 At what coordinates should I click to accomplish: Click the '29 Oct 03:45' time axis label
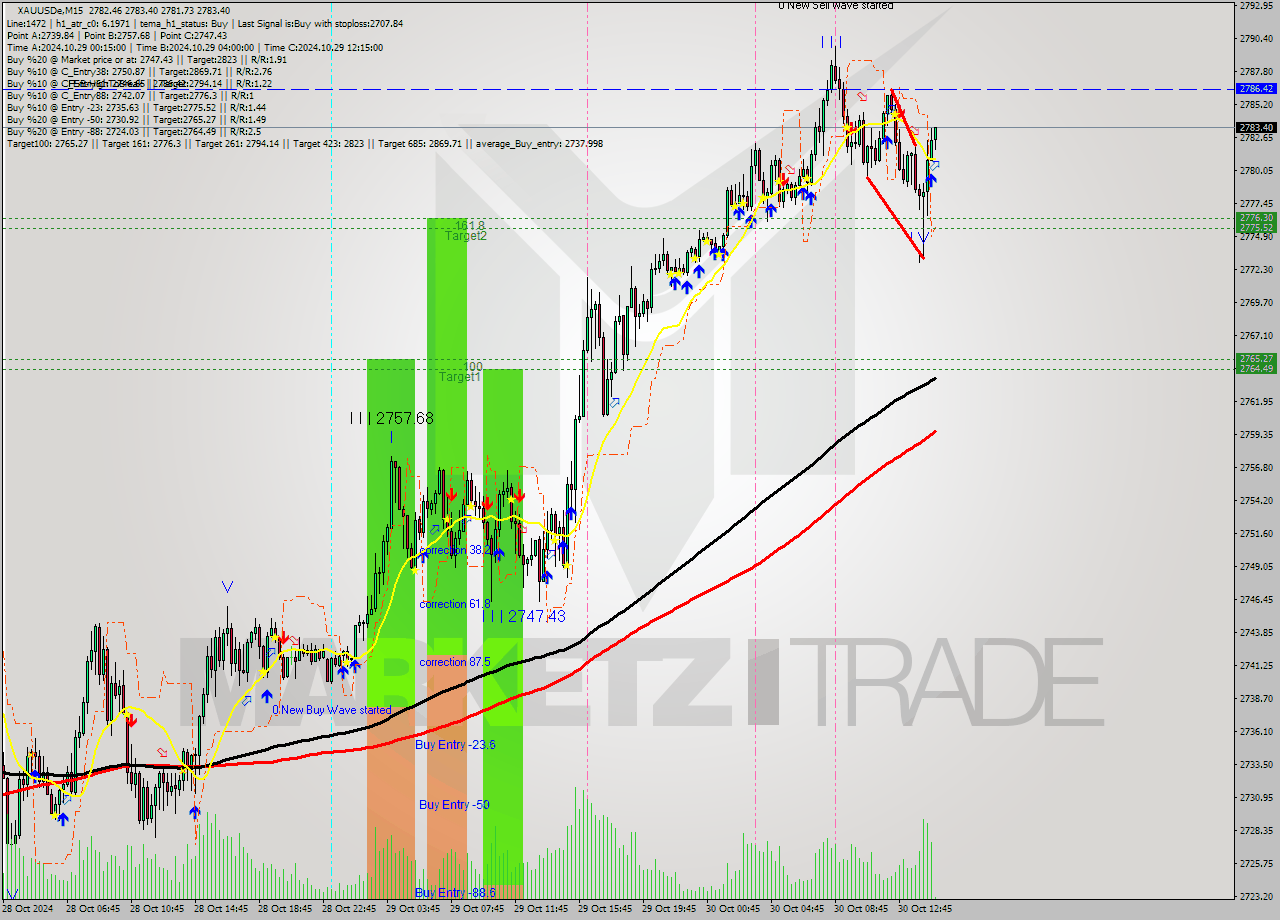click(x=413, y=909)
